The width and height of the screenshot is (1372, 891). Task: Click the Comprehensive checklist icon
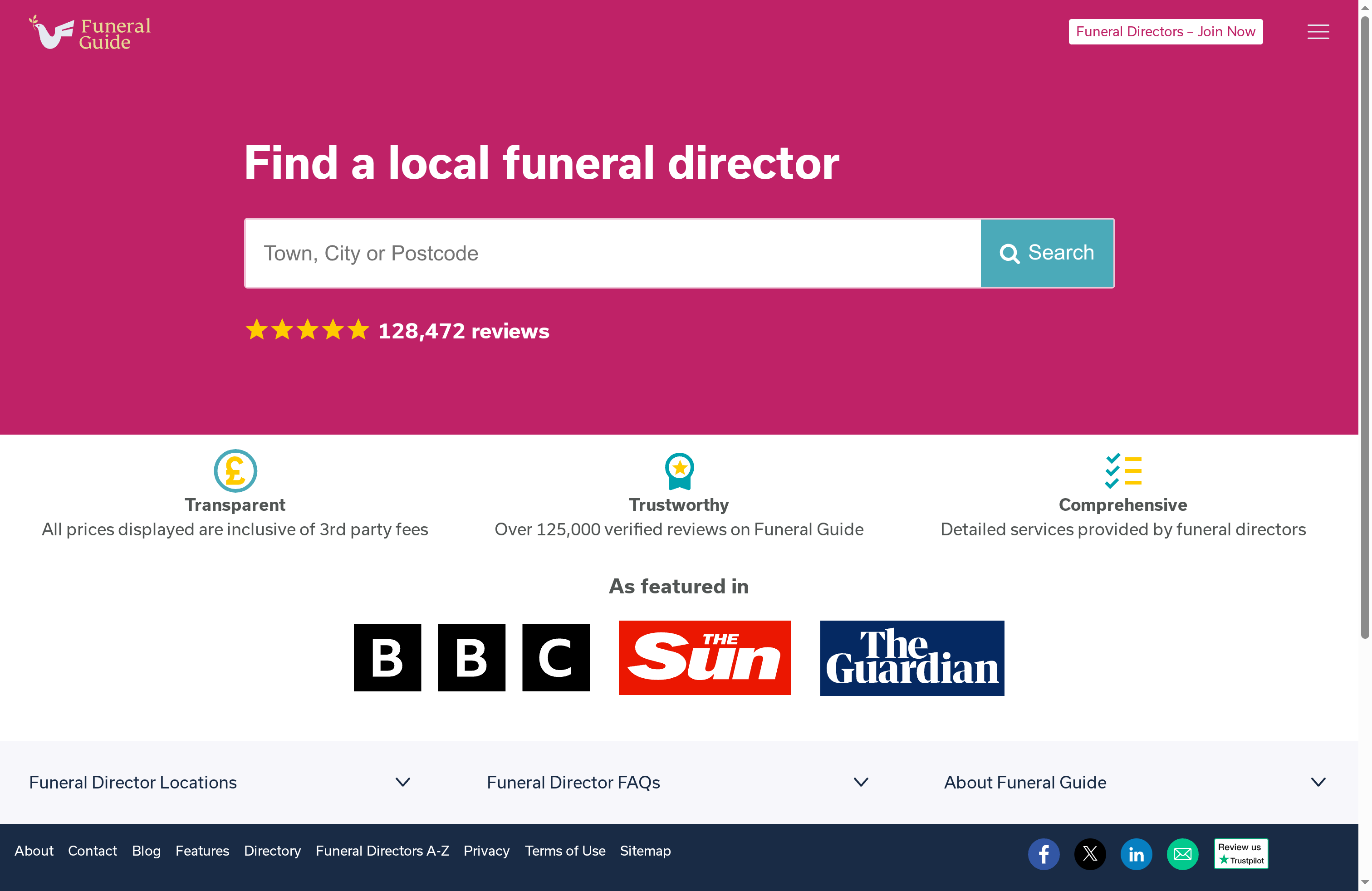click(x=1123, y=471)
